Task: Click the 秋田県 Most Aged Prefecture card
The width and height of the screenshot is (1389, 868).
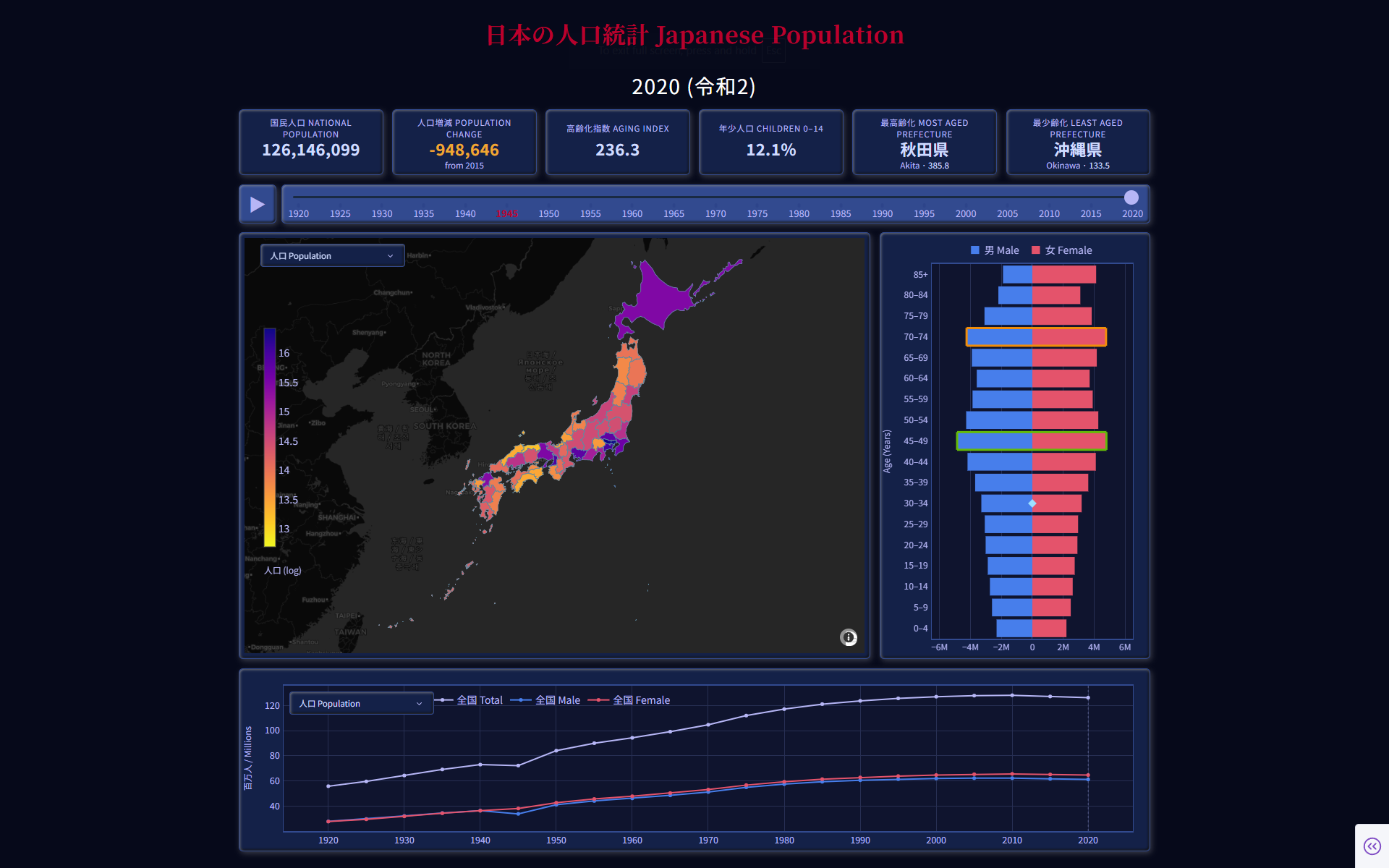Action: click(925, 142)
